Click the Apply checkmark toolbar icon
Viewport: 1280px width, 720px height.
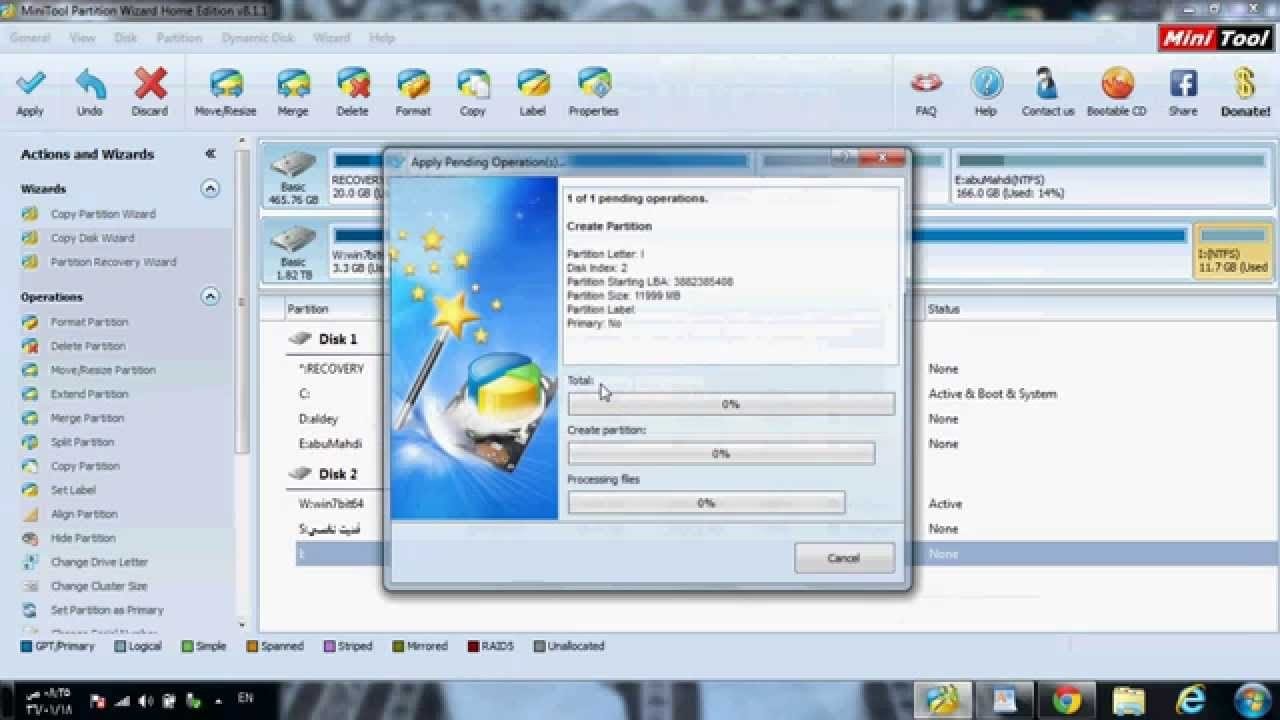coord(30,85)
